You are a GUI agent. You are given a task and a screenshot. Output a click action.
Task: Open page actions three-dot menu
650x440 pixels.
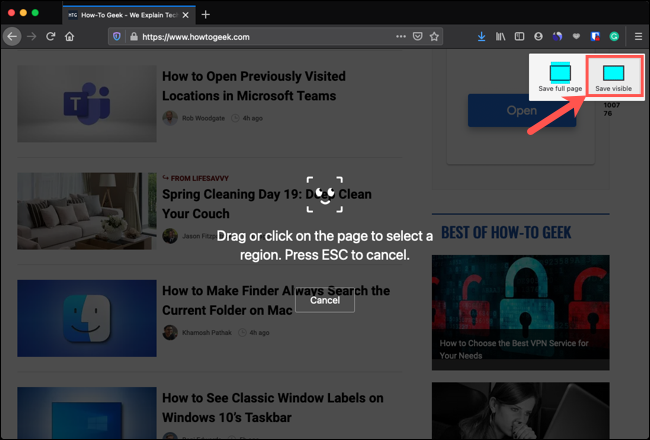click(401, 37)
